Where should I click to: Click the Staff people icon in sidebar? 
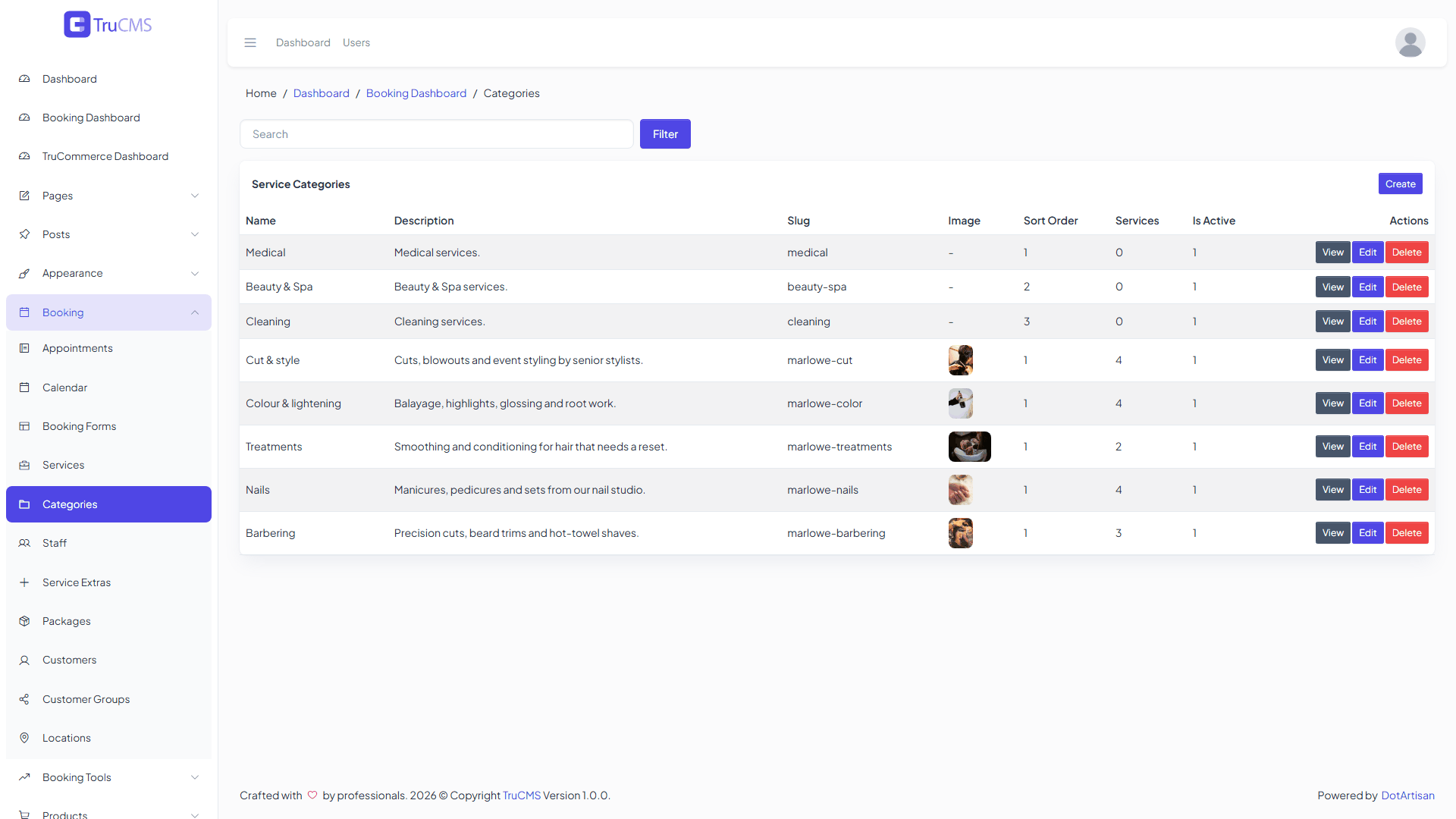[24, 543]
